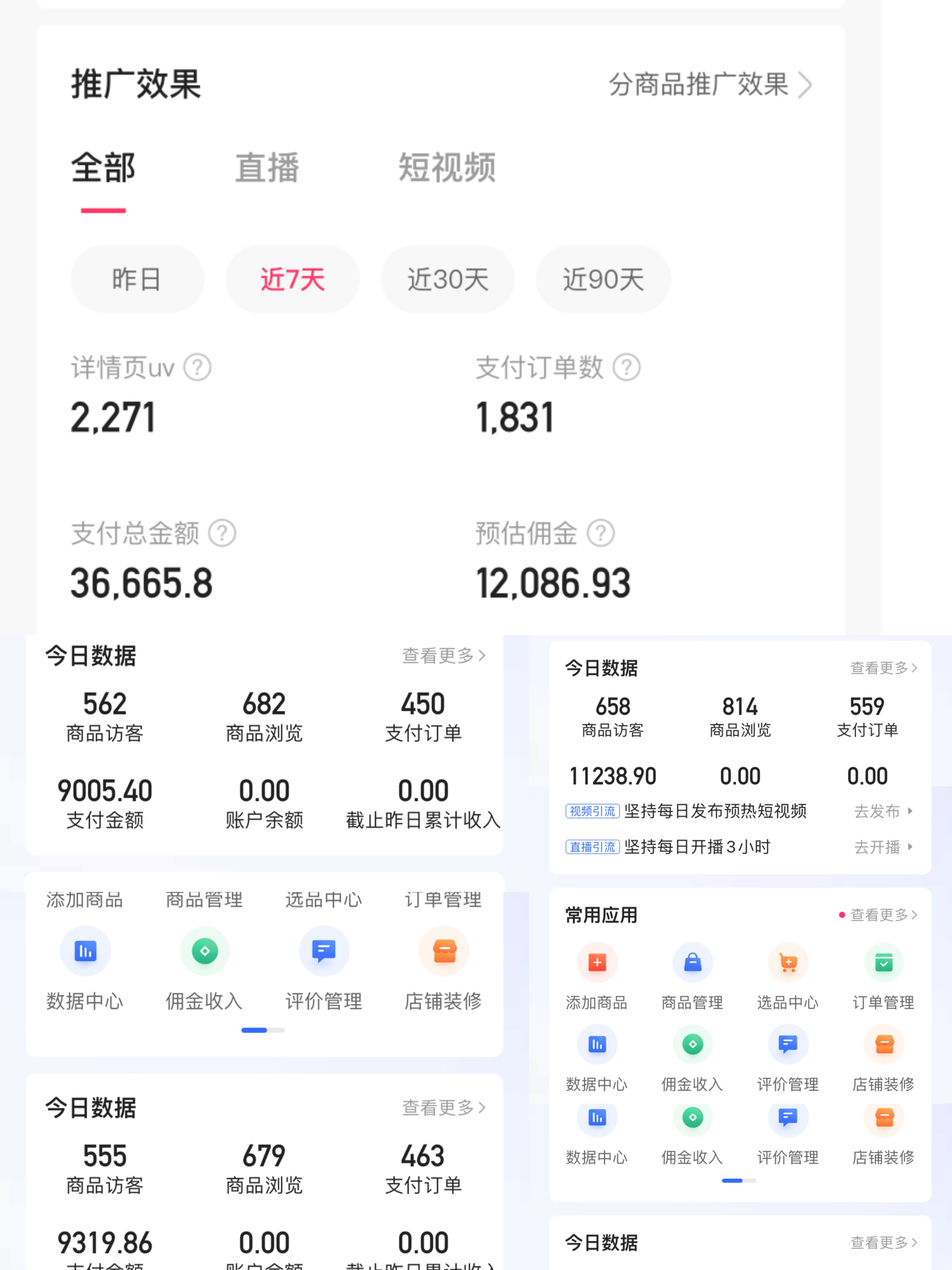This screenshot has height=1270, width=952.
Task: Select the 近90天 date filter chip
Action: (x=603, y=279)
